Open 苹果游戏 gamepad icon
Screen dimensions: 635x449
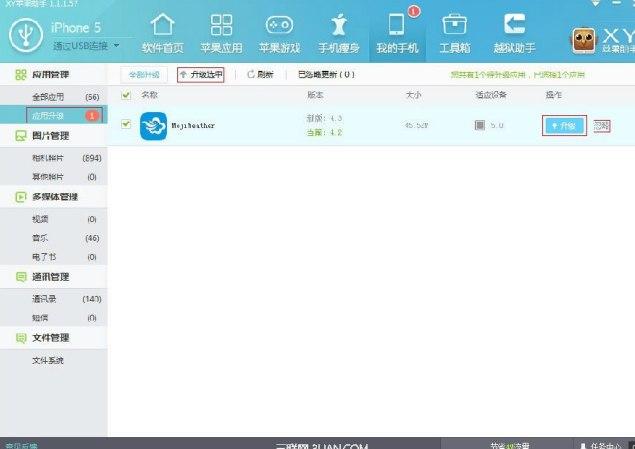pos(279,25)
